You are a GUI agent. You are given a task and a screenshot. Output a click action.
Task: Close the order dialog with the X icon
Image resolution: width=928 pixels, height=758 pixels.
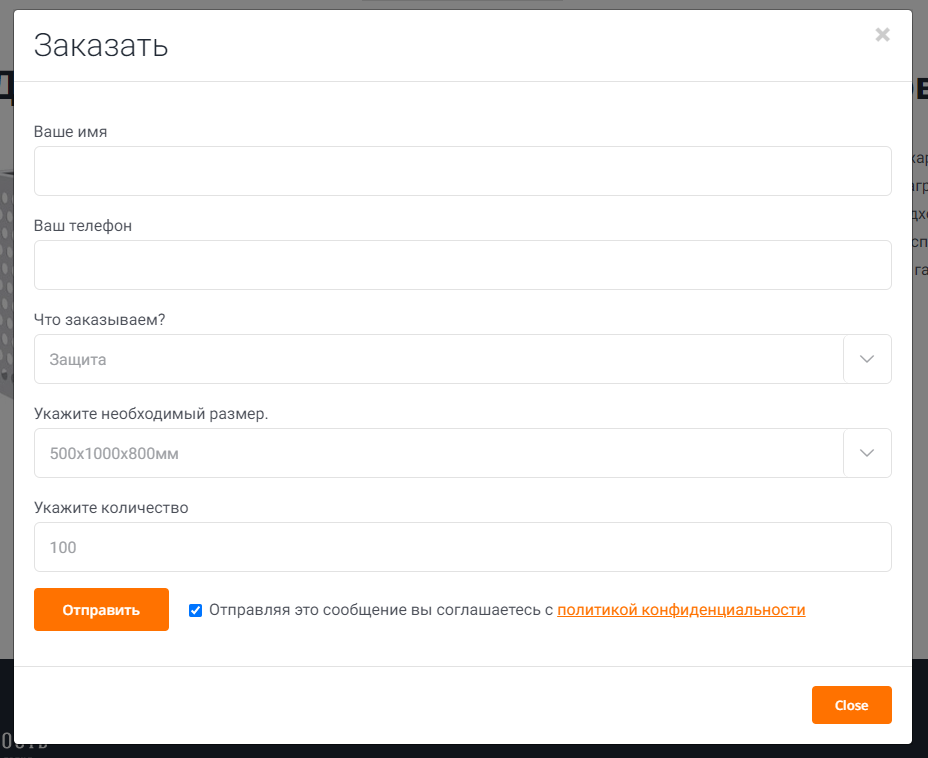click(x=882, y=35)
